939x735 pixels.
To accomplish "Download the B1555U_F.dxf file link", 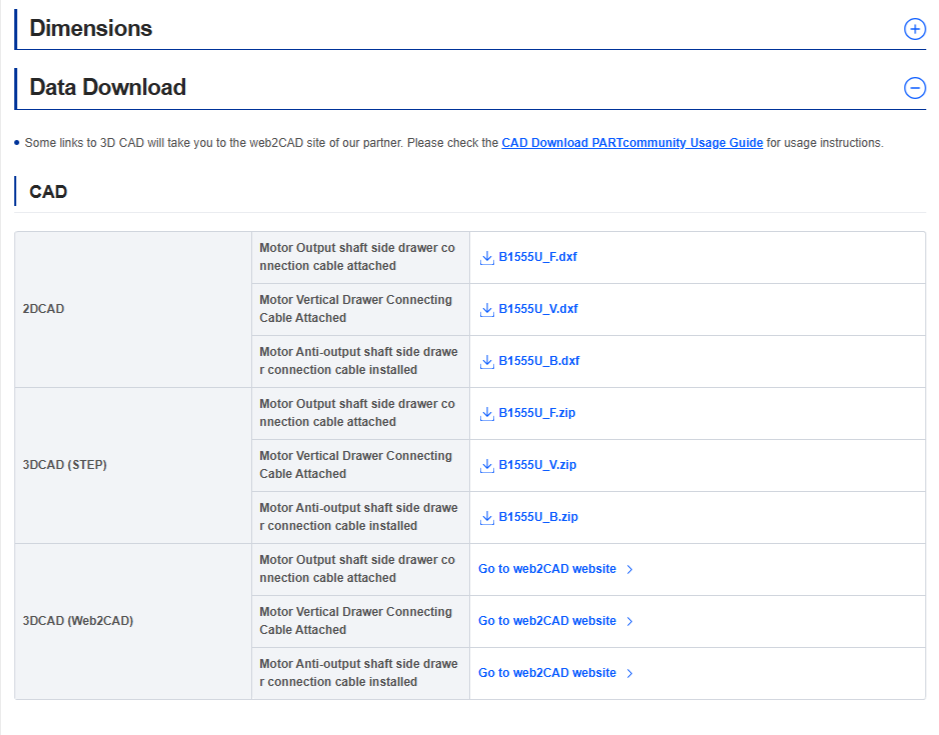I will tap(537, 257).
